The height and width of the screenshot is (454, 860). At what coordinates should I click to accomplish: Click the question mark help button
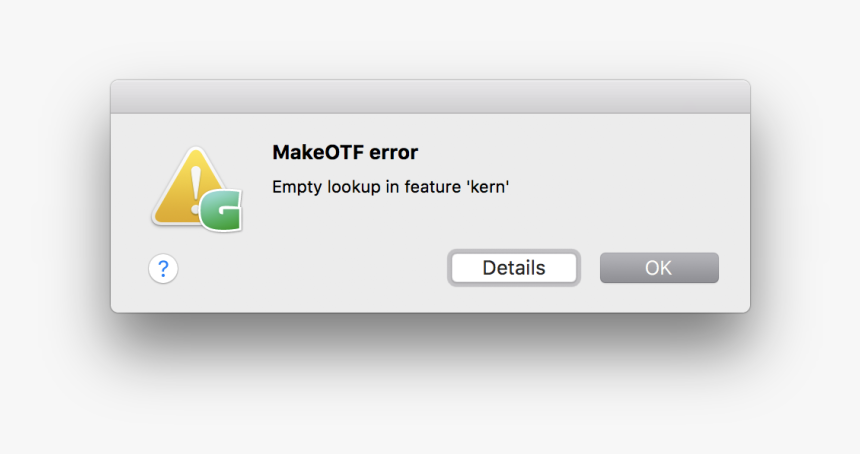(163, 269)
